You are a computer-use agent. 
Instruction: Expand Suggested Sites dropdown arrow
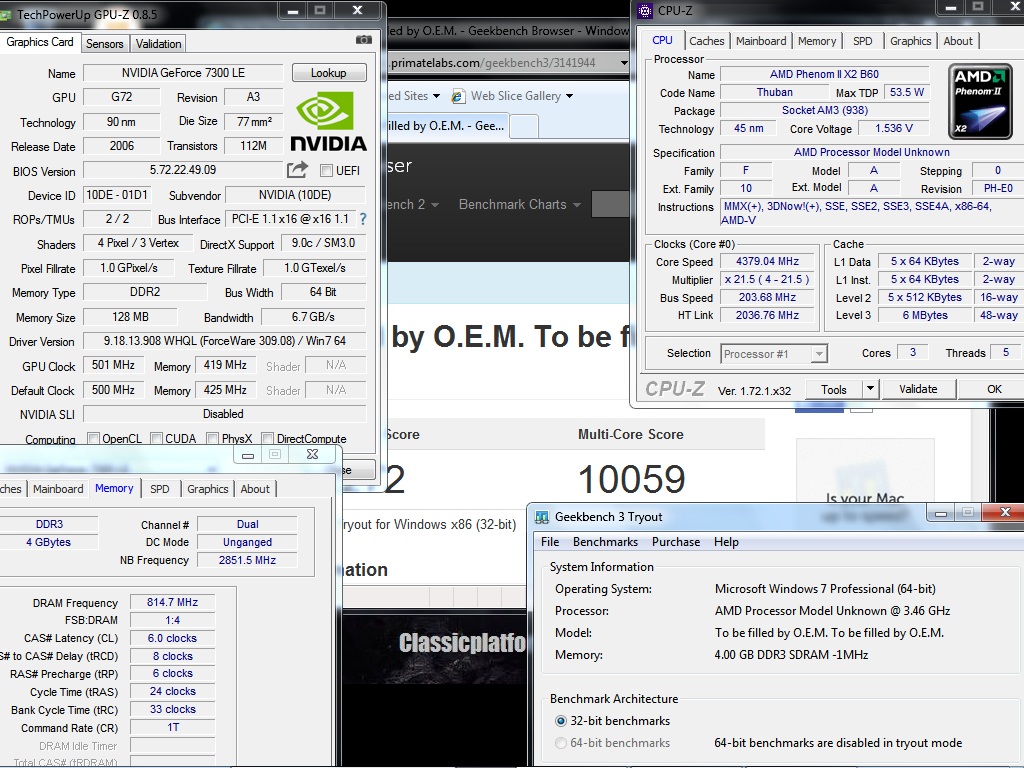[436, 97]
